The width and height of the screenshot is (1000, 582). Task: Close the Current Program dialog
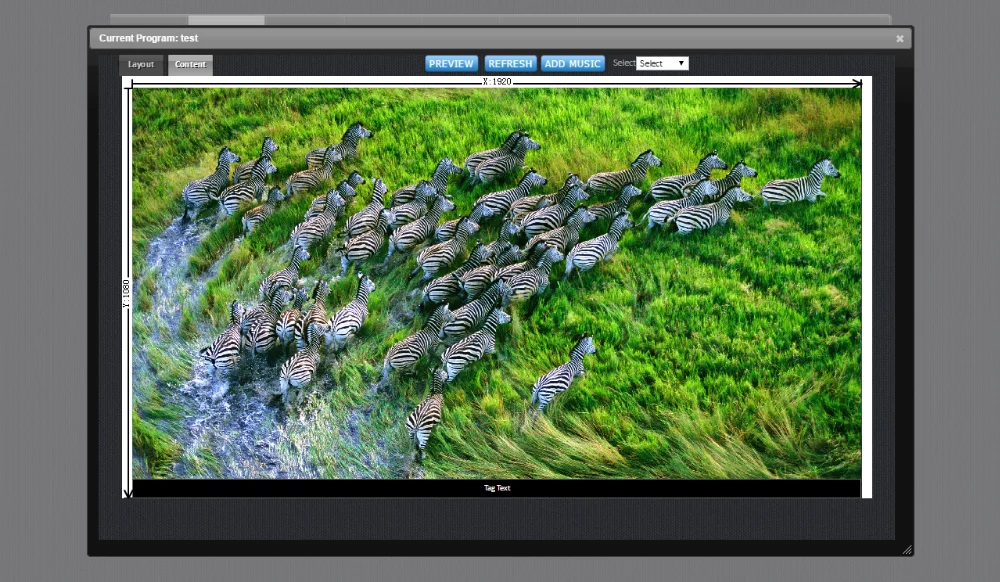(900, 39)
